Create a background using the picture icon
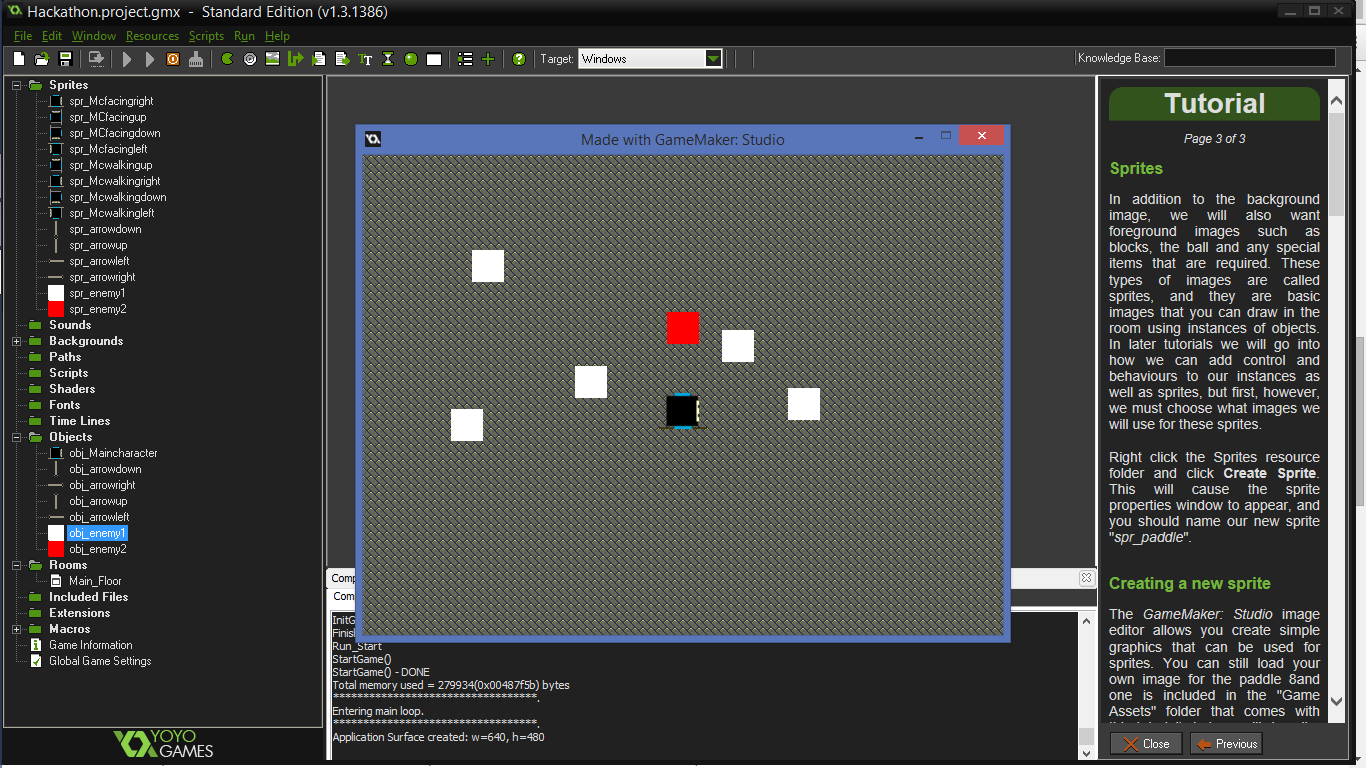 (x=272, y=59)
